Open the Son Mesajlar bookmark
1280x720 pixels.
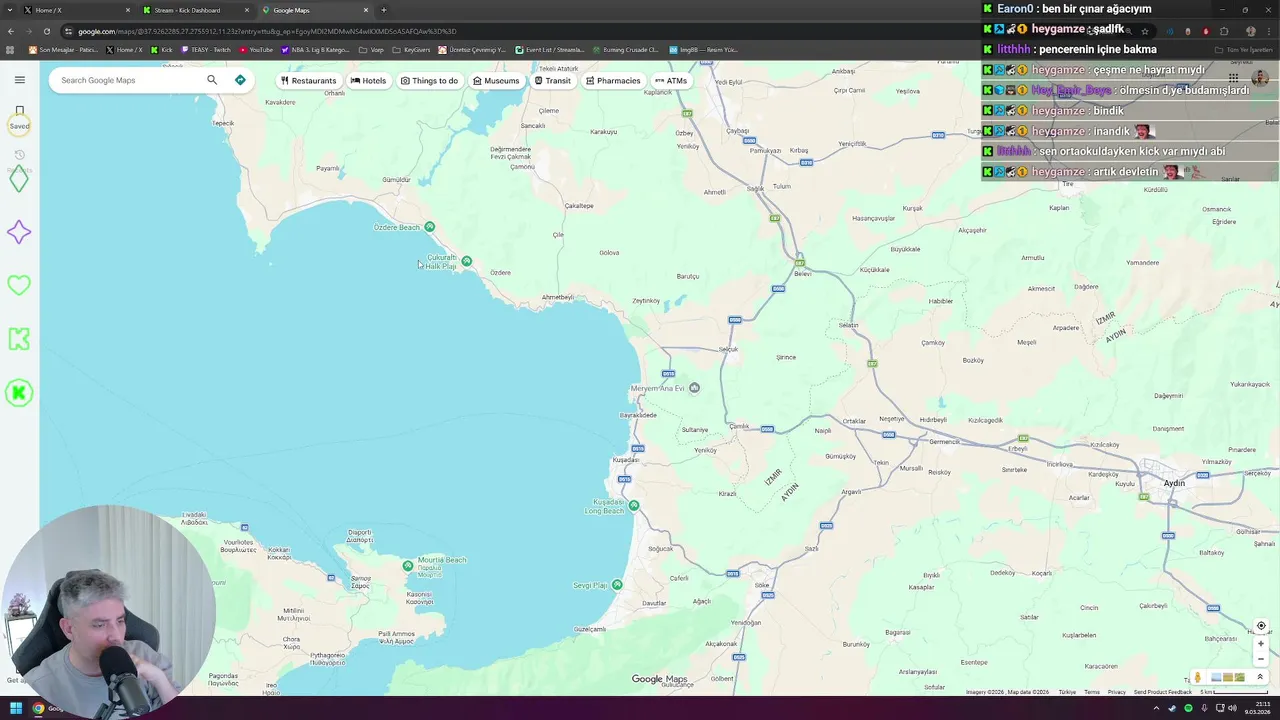[x=64, y=49]
